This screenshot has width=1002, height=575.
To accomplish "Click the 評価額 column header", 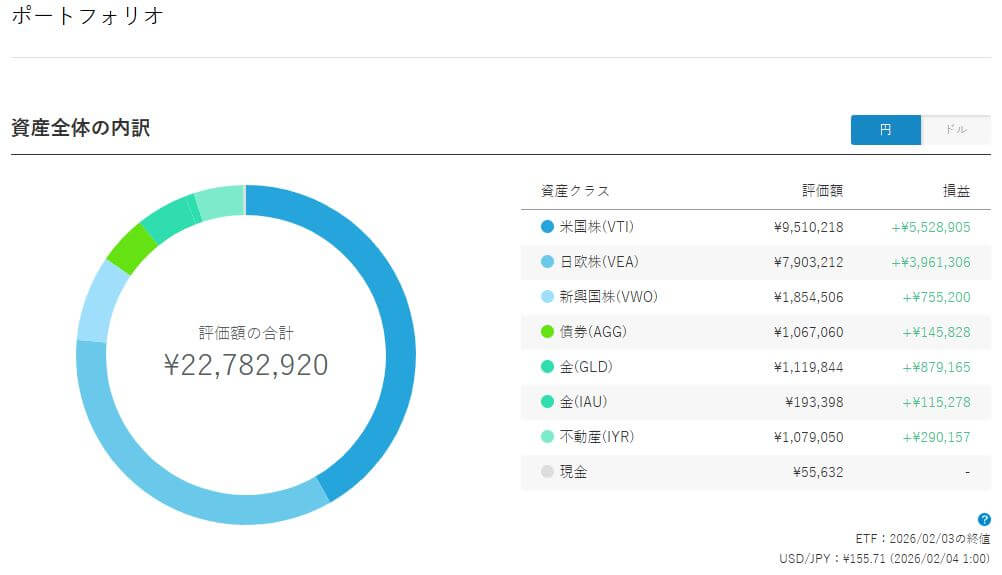I will pos(823,191).
